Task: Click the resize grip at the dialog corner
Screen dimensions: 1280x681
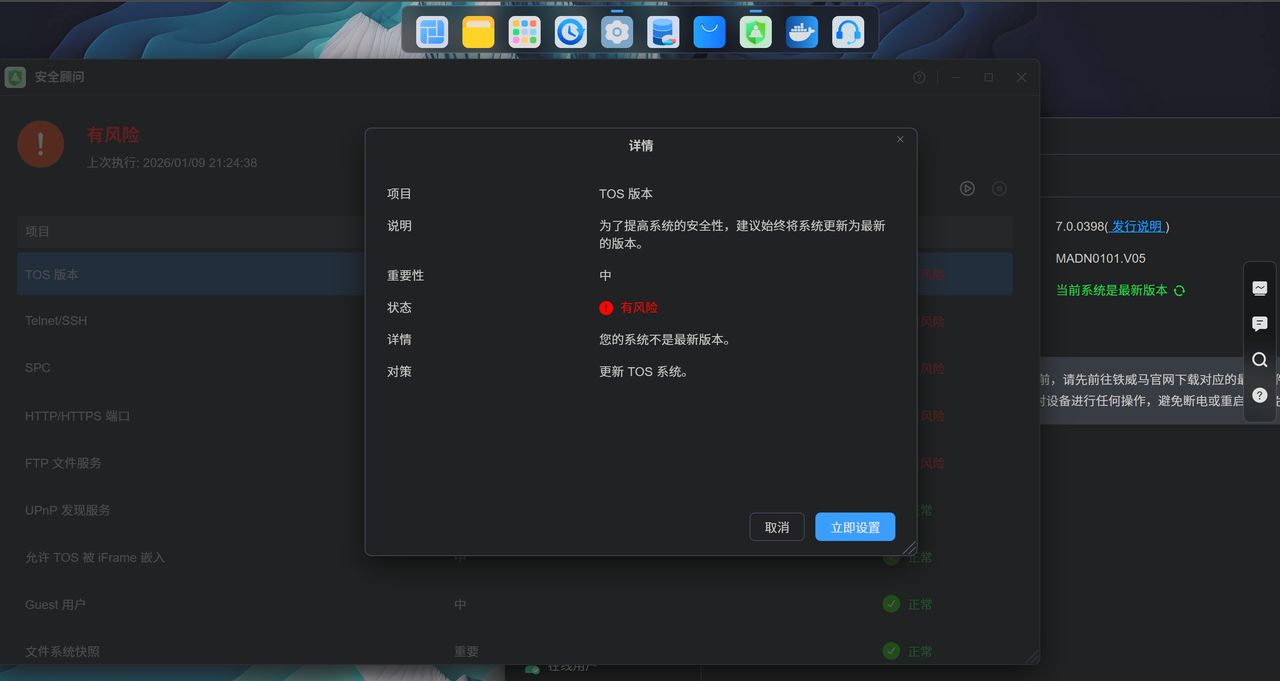Action: [x=909, y=548]
